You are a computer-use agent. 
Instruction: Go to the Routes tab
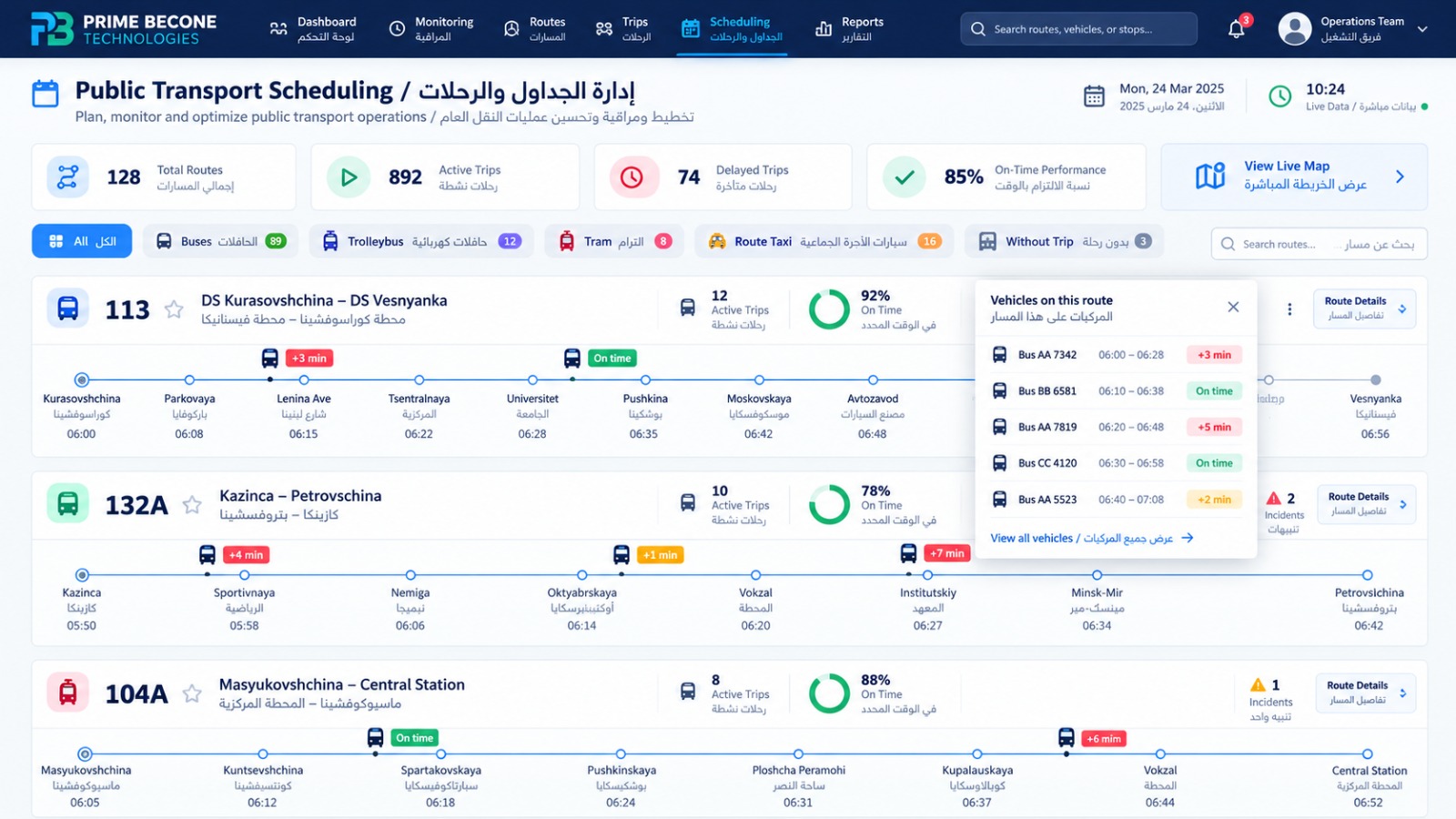(535, 29)
